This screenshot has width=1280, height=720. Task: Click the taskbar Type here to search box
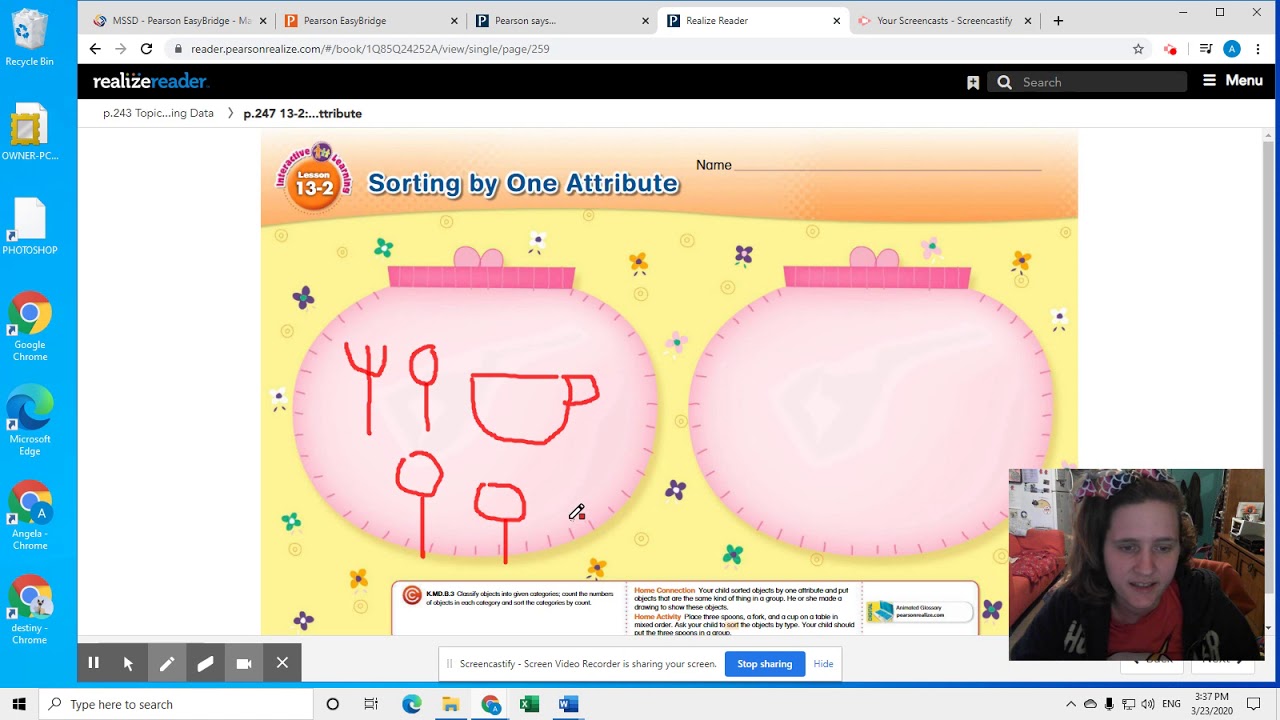pos(176,704)
